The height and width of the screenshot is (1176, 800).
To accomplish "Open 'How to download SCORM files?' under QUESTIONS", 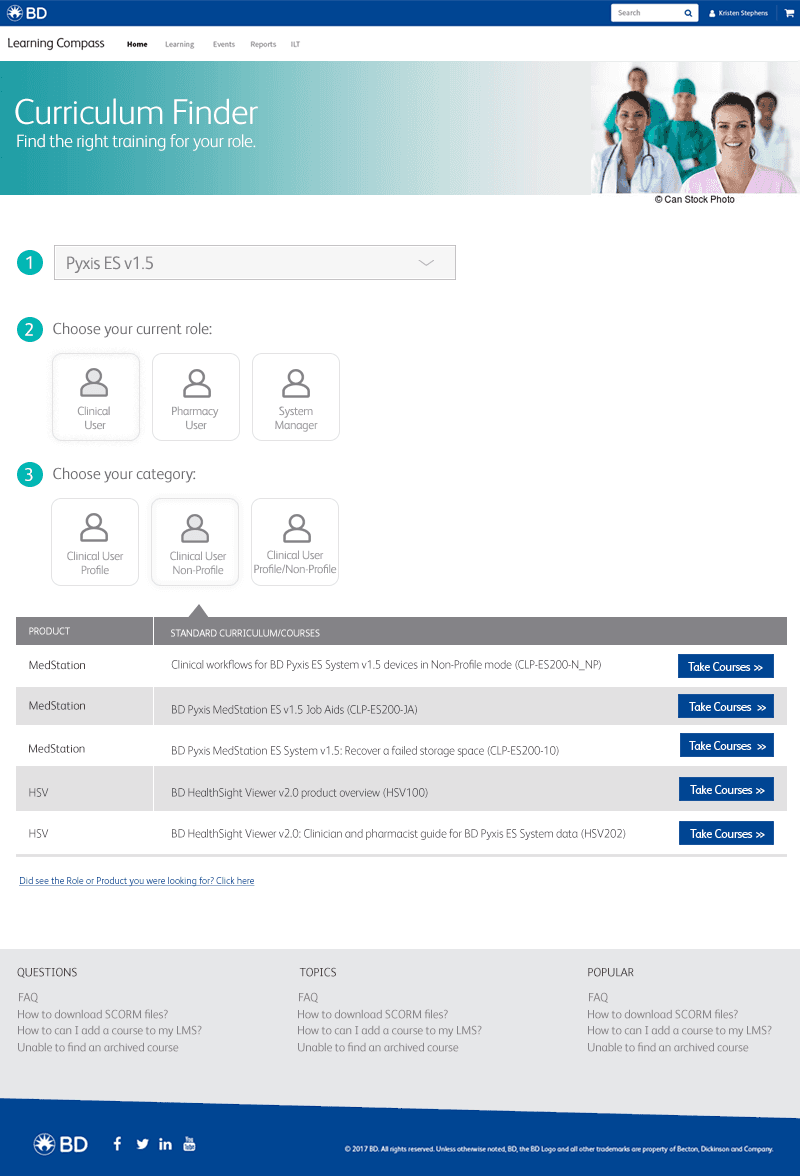I will pyautogui.click(x=92, y=1014).
